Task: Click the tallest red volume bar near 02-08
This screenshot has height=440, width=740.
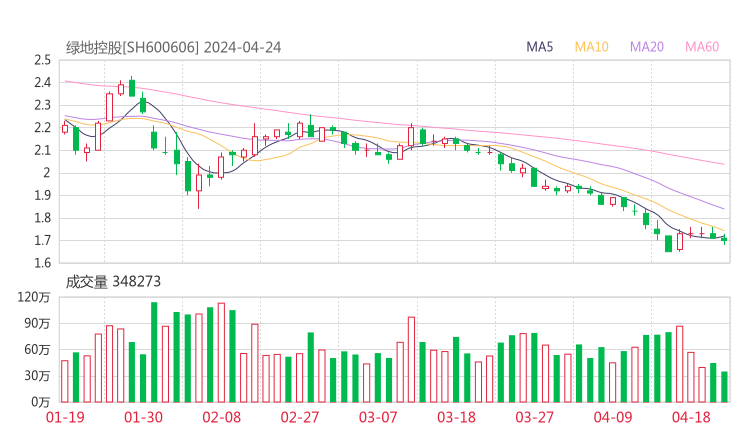Action: [x=221, y=353]
